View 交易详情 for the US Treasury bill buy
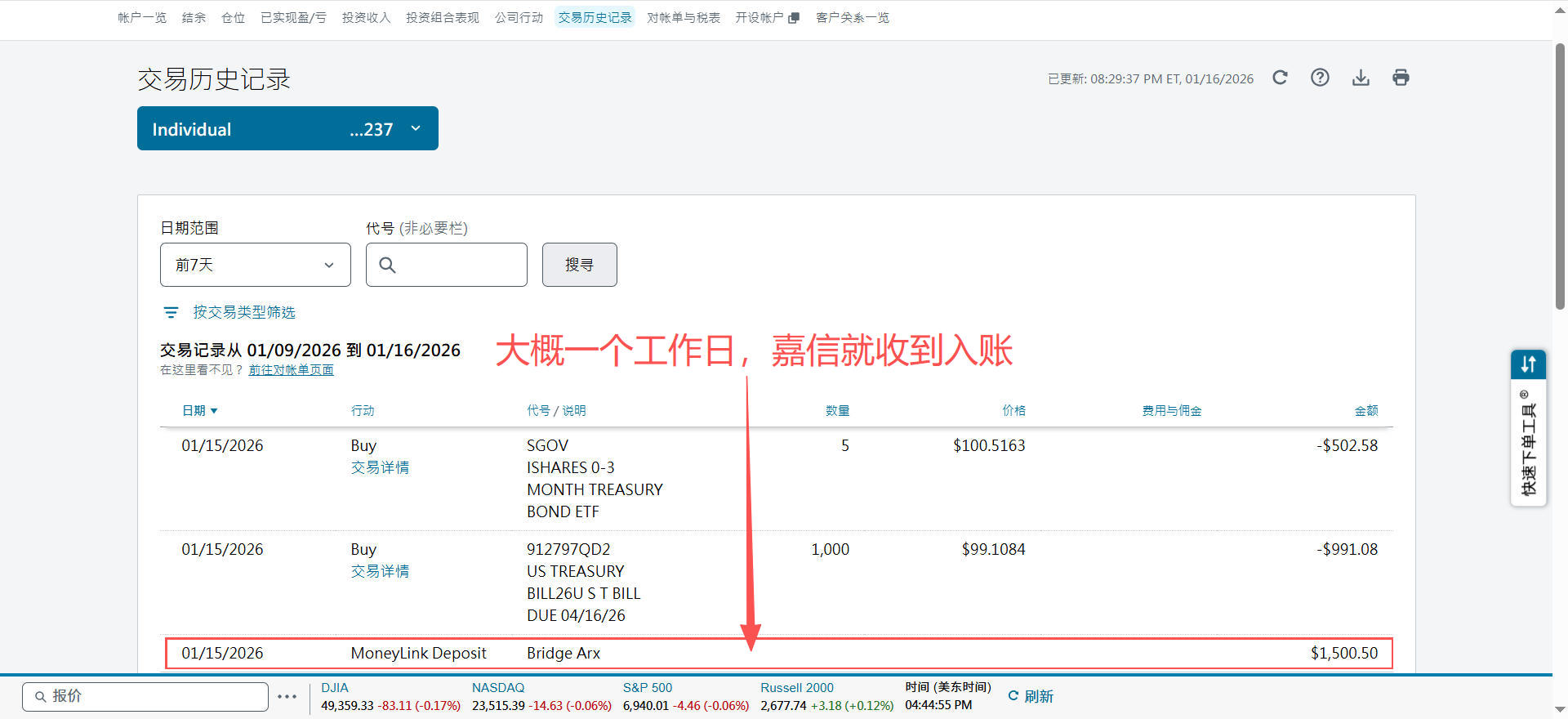Screen dimensions: 1568x719 (x=380, y=571)
